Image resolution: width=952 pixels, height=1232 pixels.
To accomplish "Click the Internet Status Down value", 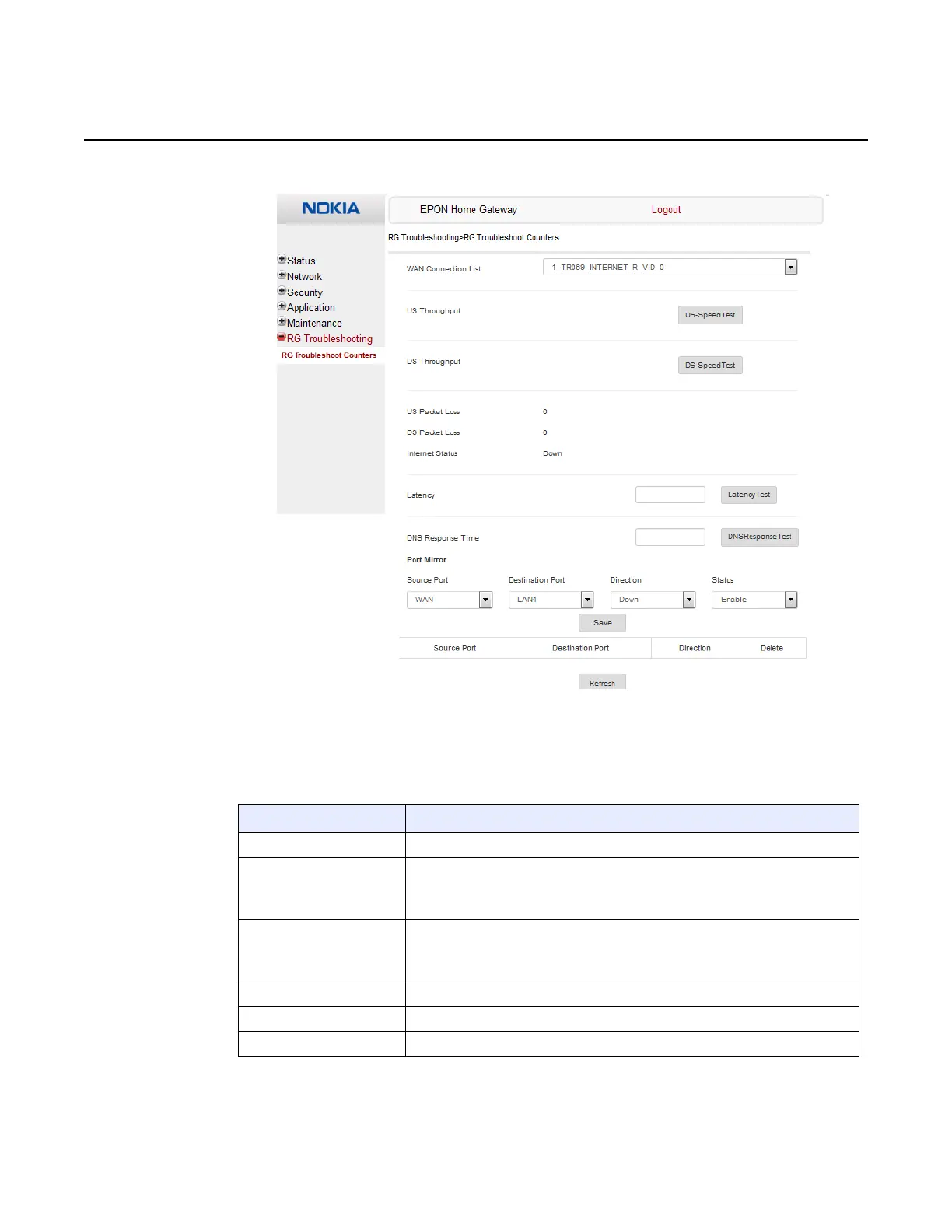I will (552, 453).
